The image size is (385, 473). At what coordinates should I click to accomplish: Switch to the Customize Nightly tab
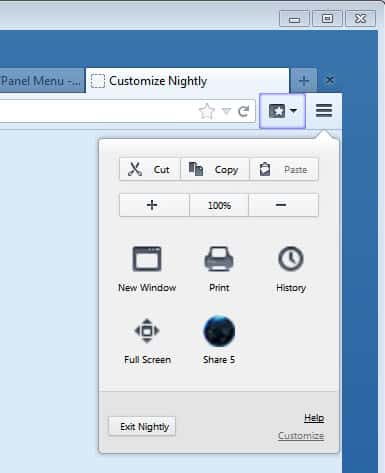[x=187, y=81]
